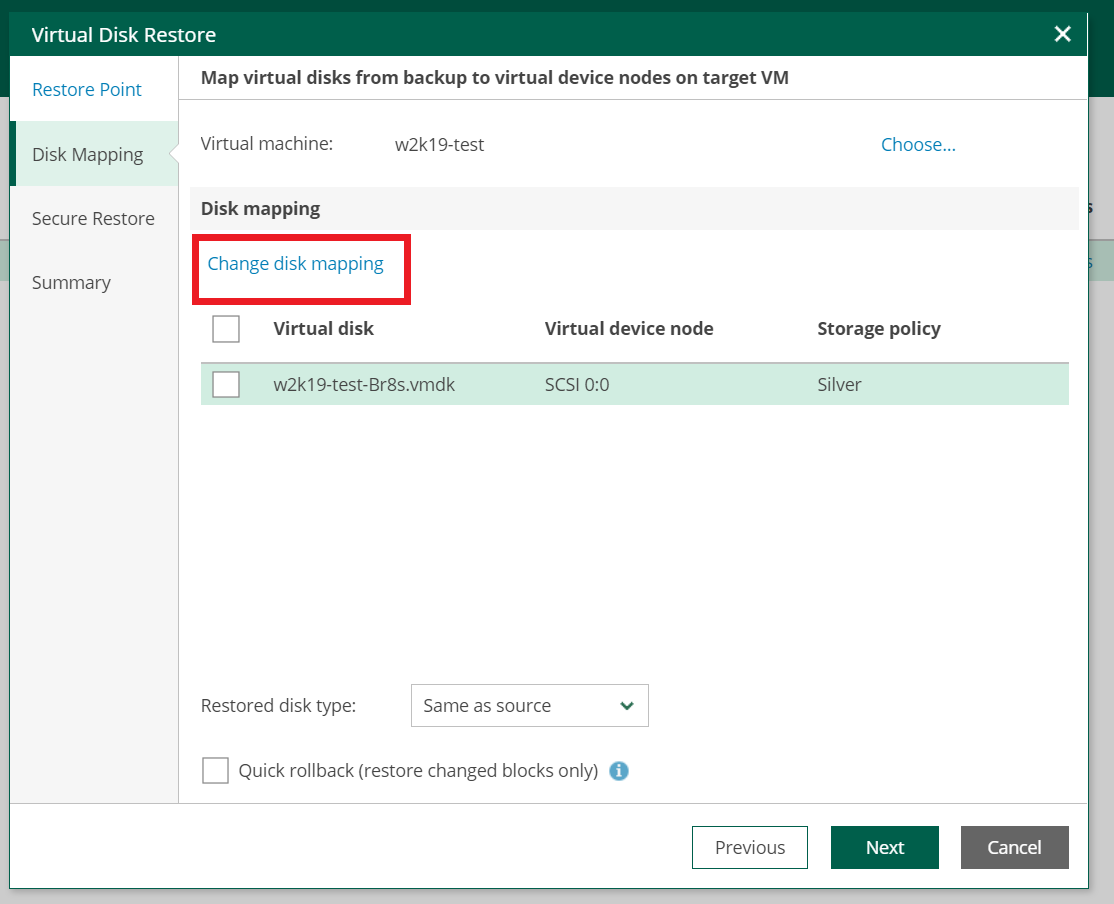Click the Storage policy column header
The width and height of the screenshot is (1114, 904).
[878, 328]
